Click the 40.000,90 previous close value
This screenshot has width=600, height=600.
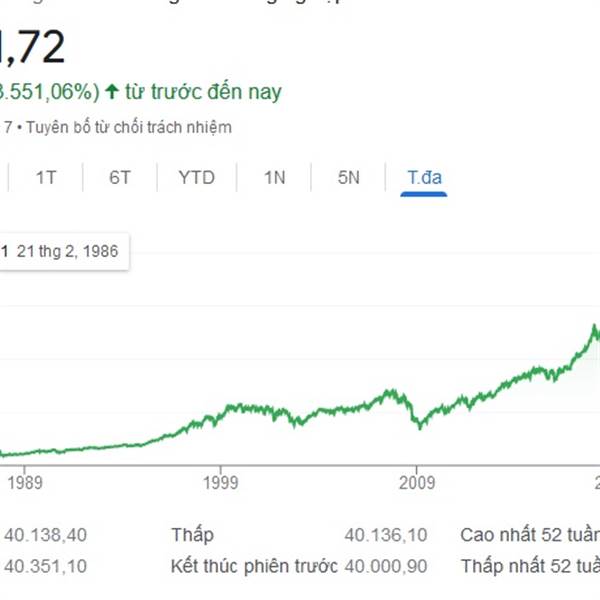386,566
